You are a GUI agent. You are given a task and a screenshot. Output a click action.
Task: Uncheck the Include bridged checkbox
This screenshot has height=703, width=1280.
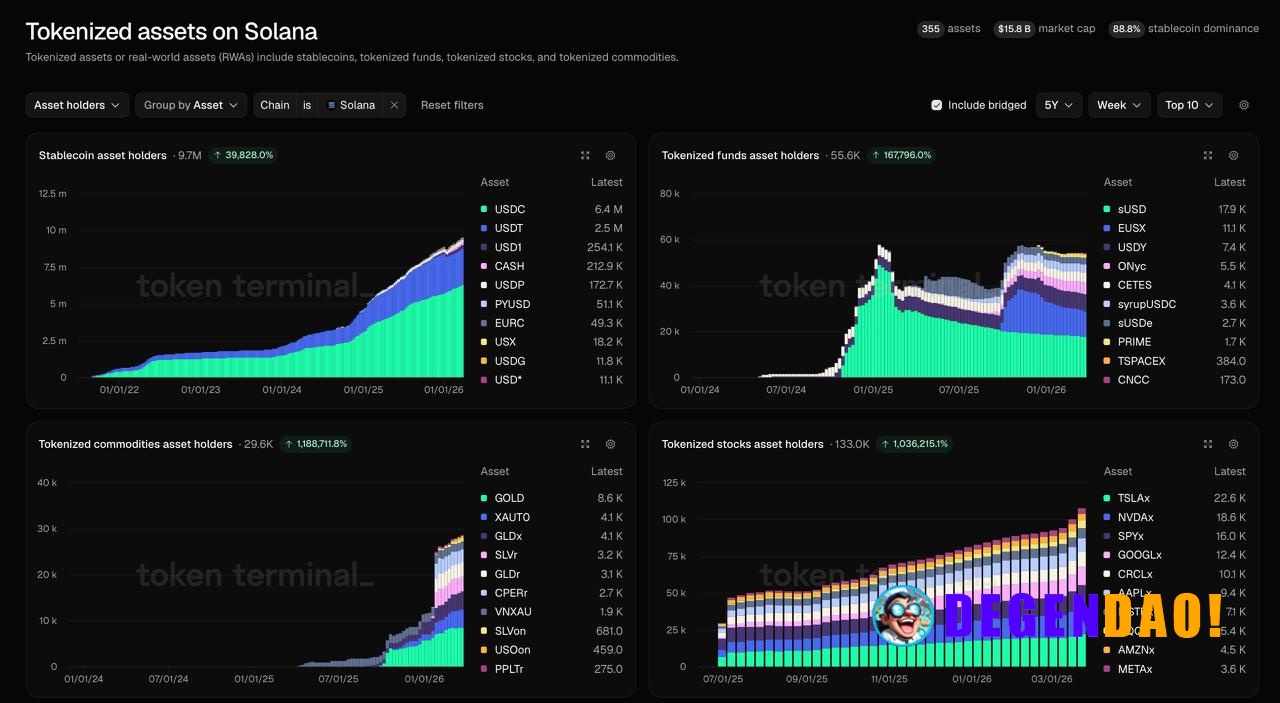(937, 104)
